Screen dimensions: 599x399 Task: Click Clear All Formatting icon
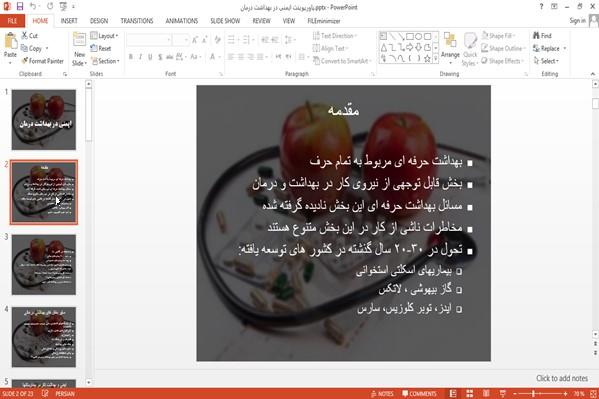[x=218, y=40]
